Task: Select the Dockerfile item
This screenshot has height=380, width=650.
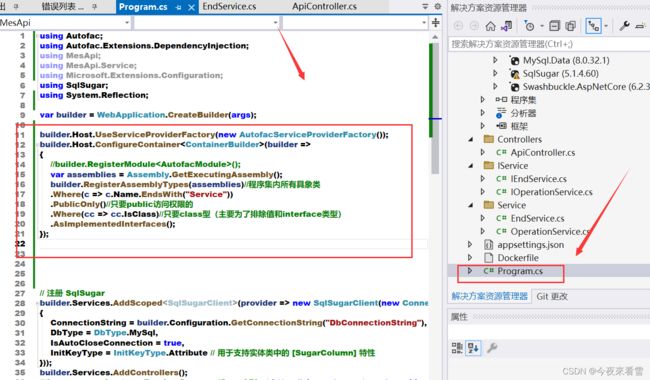Action: pyautogui.click(x=518, y=258)
